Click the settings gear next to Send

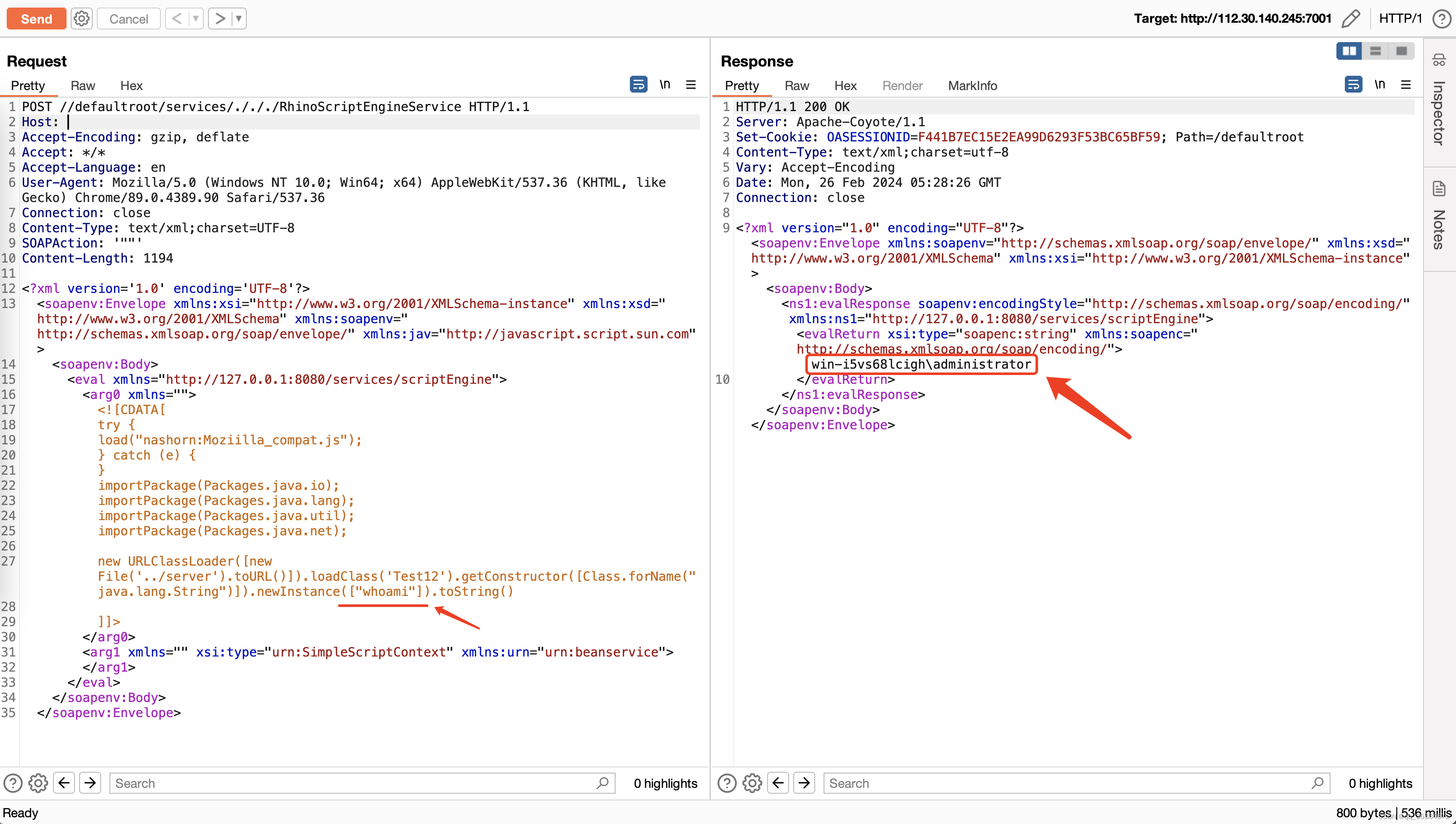pos(82,18)
